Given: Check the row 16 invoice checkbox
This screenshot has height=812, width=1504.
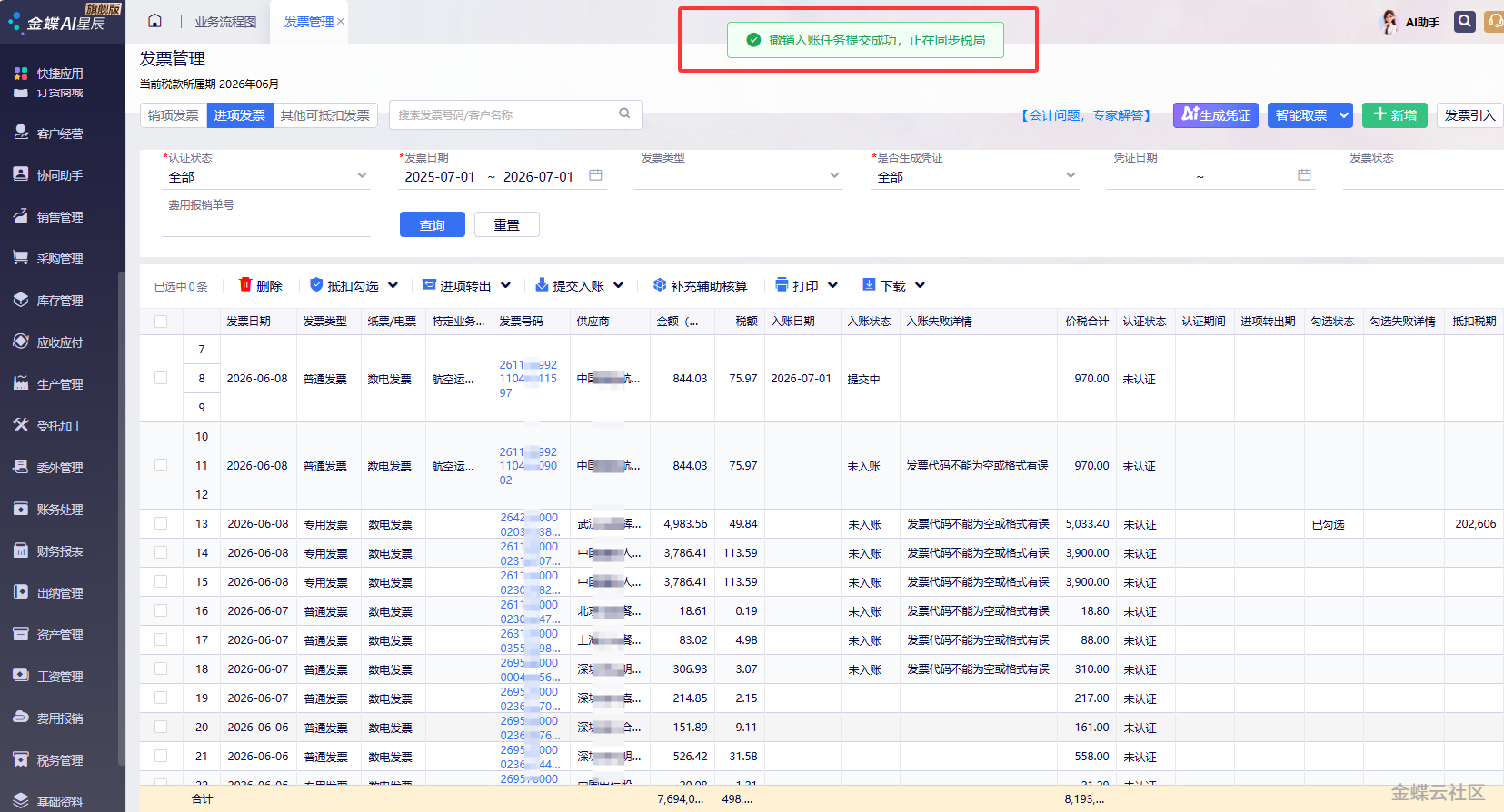Looking at the screenshot, I should point(161,610).
